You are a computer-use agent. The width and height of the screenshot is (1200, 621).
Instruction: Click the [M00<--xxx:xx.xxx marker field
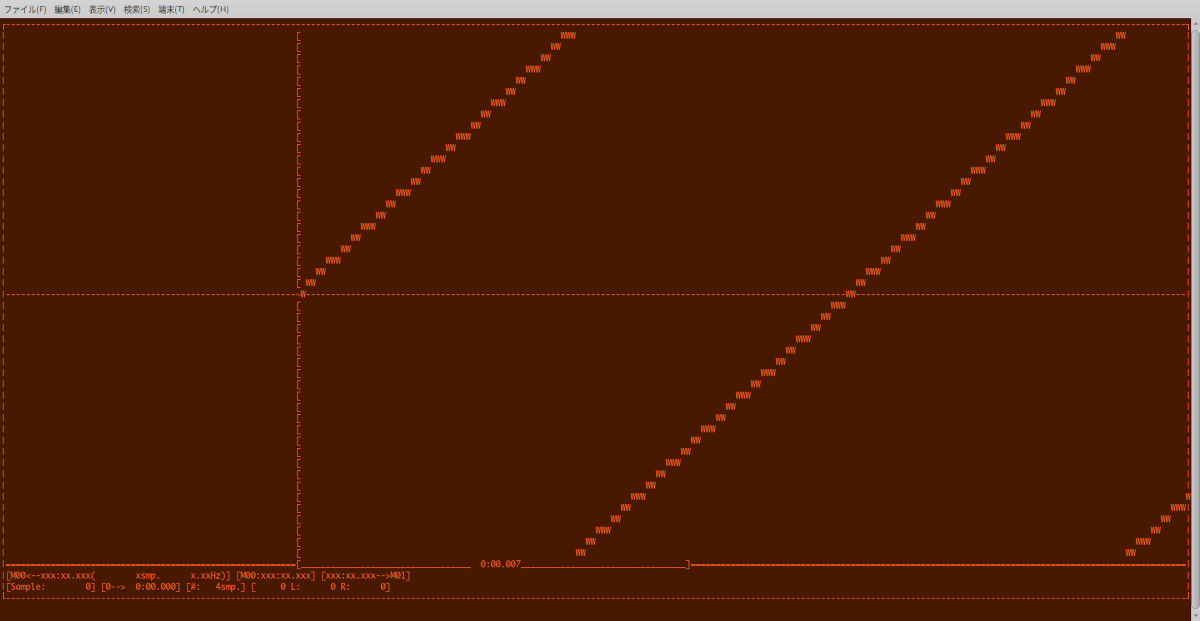(x=50, y=576)
